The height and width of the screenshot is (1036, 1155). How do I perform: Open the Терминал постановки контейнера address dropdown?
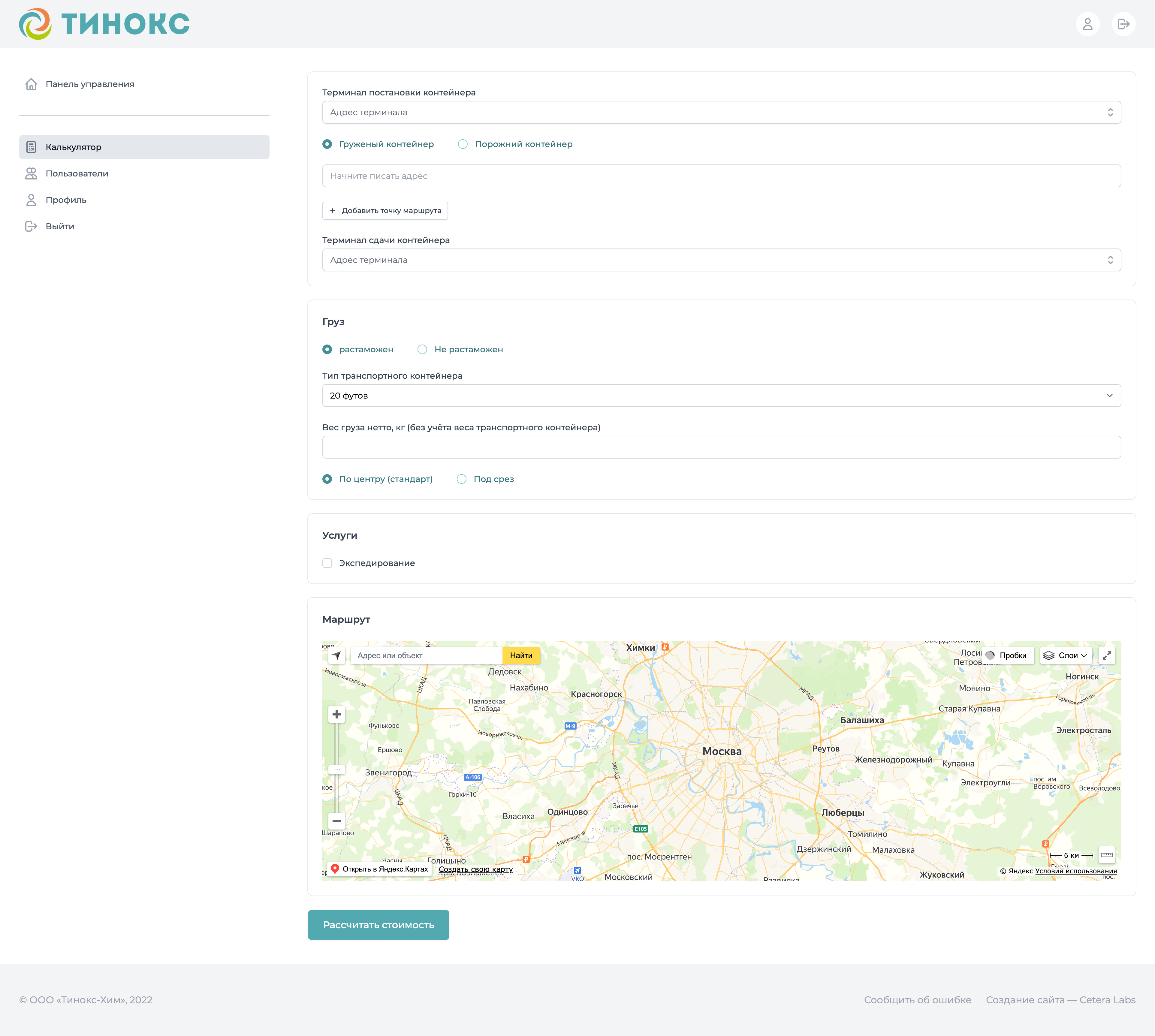[x=721, y=112]
